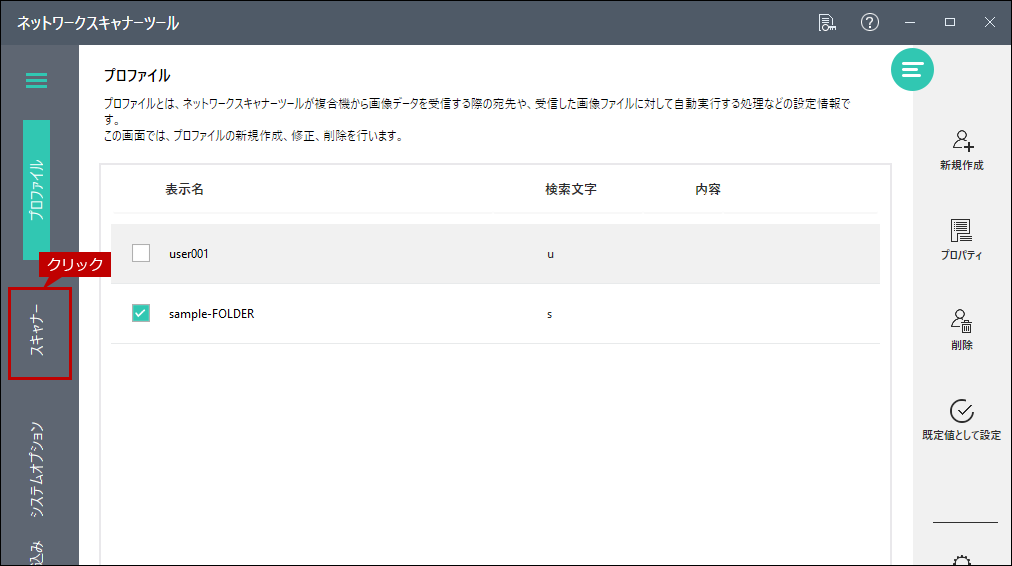
Task: Select the sample-FOLDER profile name
Action: pyautogui.click(x=212, y=314)
